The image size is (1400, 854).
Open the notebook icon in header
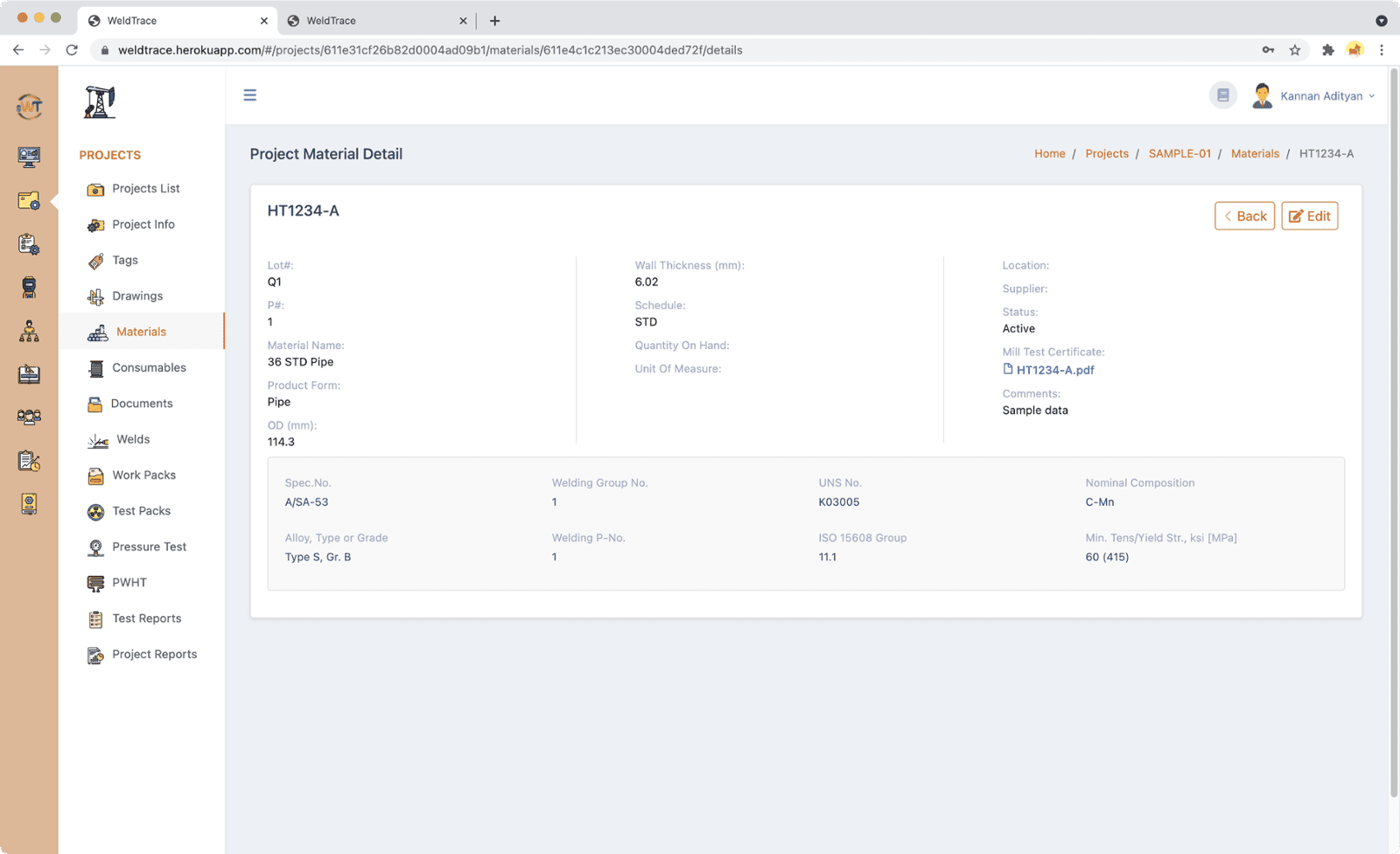[x=1222, y=95]
